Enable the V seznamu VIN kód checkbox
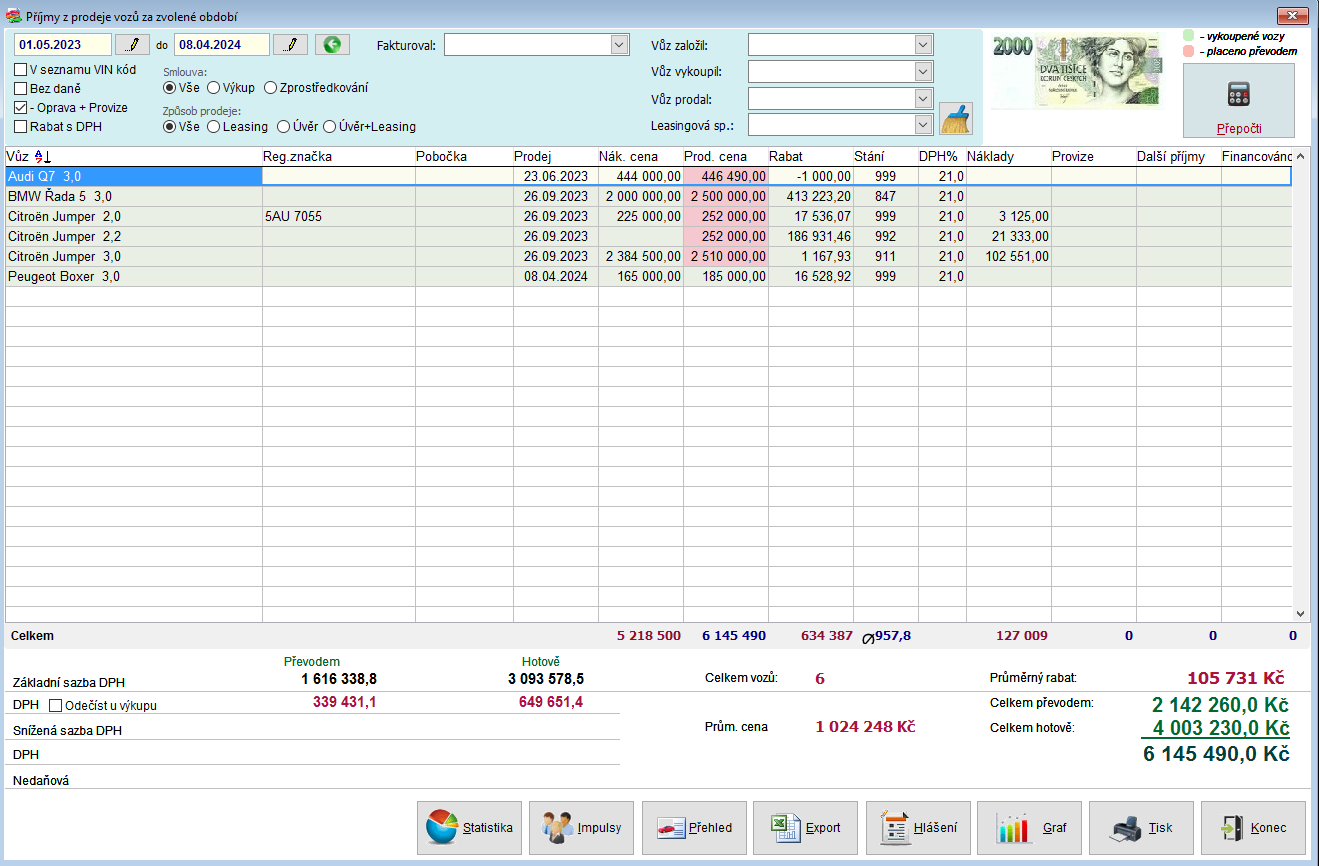This screenshot has width=1319, height=866. point(21,70)
